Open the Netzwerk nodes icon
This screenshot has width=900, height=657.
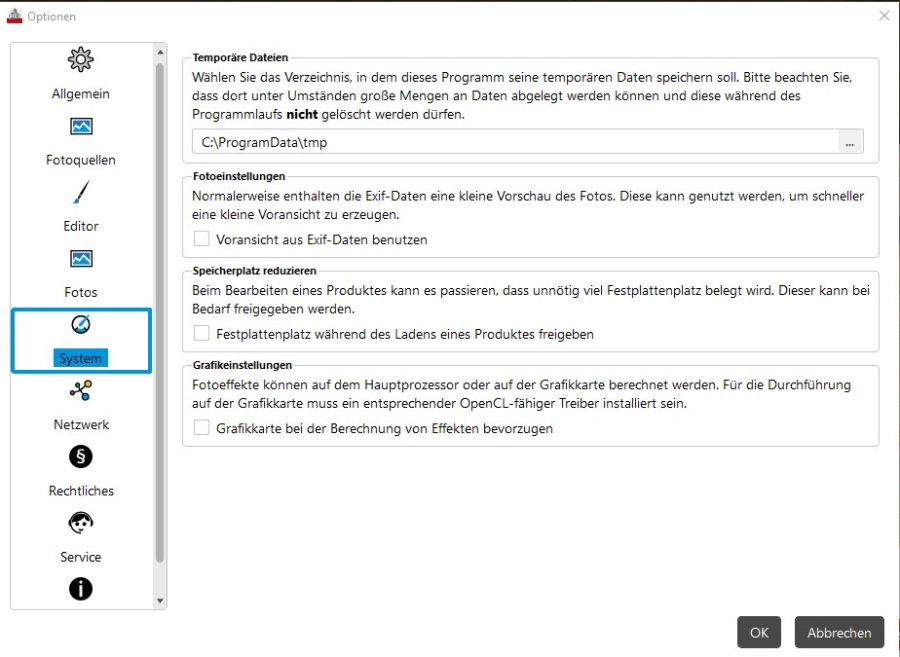81,390
